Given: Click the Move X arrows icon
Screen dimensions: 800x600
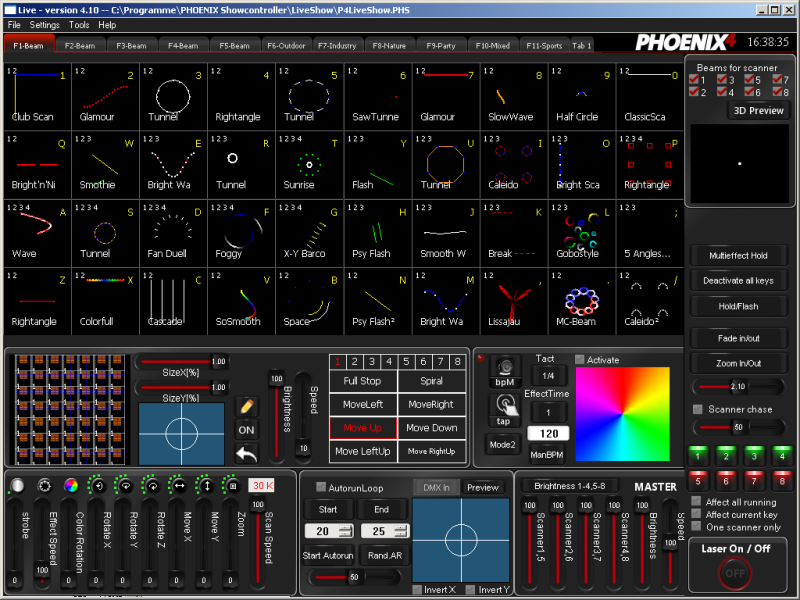Looking at the screenshot, I should [x=179, y=485].
